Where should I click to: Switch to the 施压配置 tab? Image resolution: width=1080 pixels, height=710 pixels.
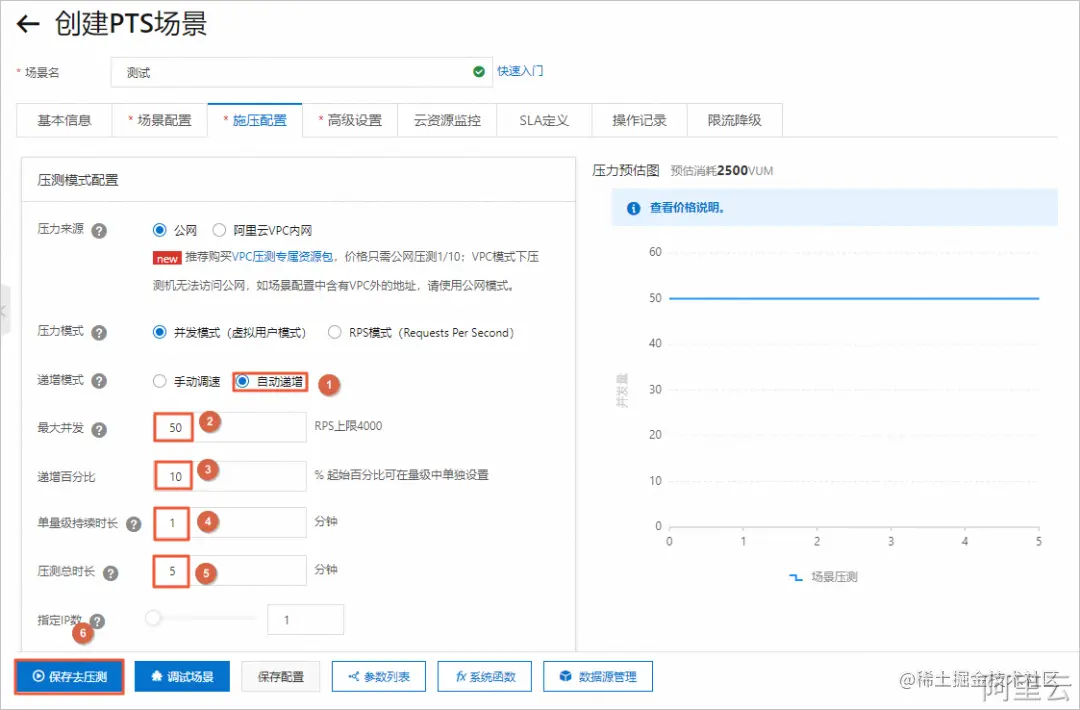tap(255, 121)
